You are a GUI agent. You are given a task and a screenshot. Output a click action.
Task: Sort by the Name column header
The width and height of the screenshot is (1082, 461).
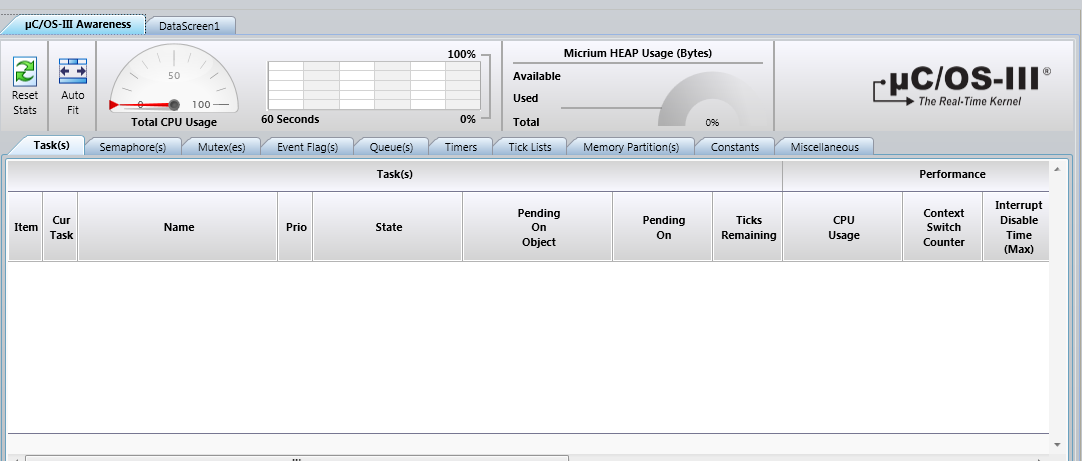(x=178, y=226)
